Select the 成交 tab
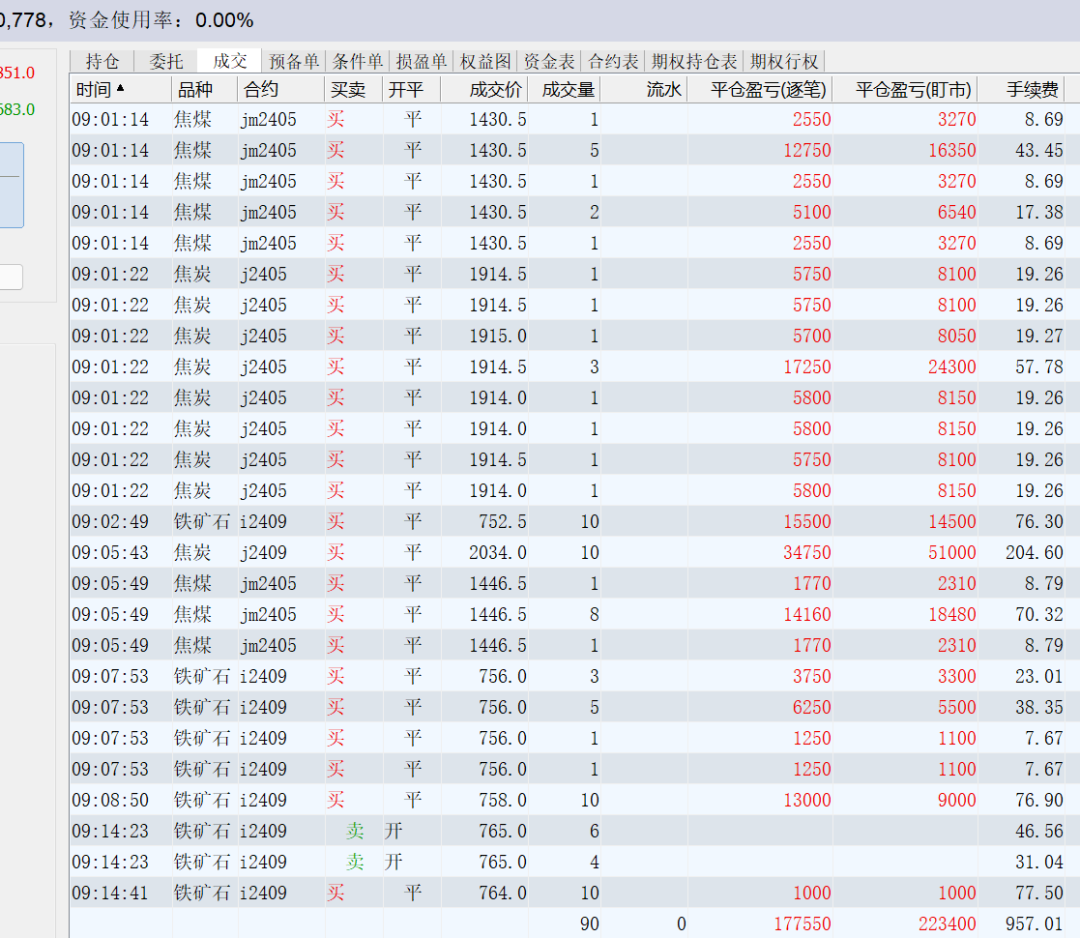1080x938 pixels. [228, 60]
